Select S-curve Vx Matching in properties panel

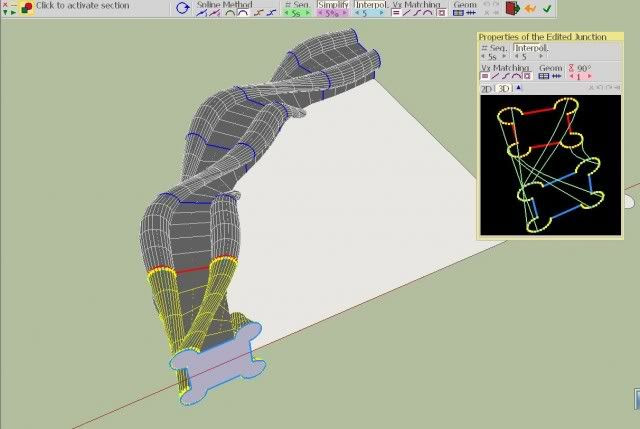point(506,76)
